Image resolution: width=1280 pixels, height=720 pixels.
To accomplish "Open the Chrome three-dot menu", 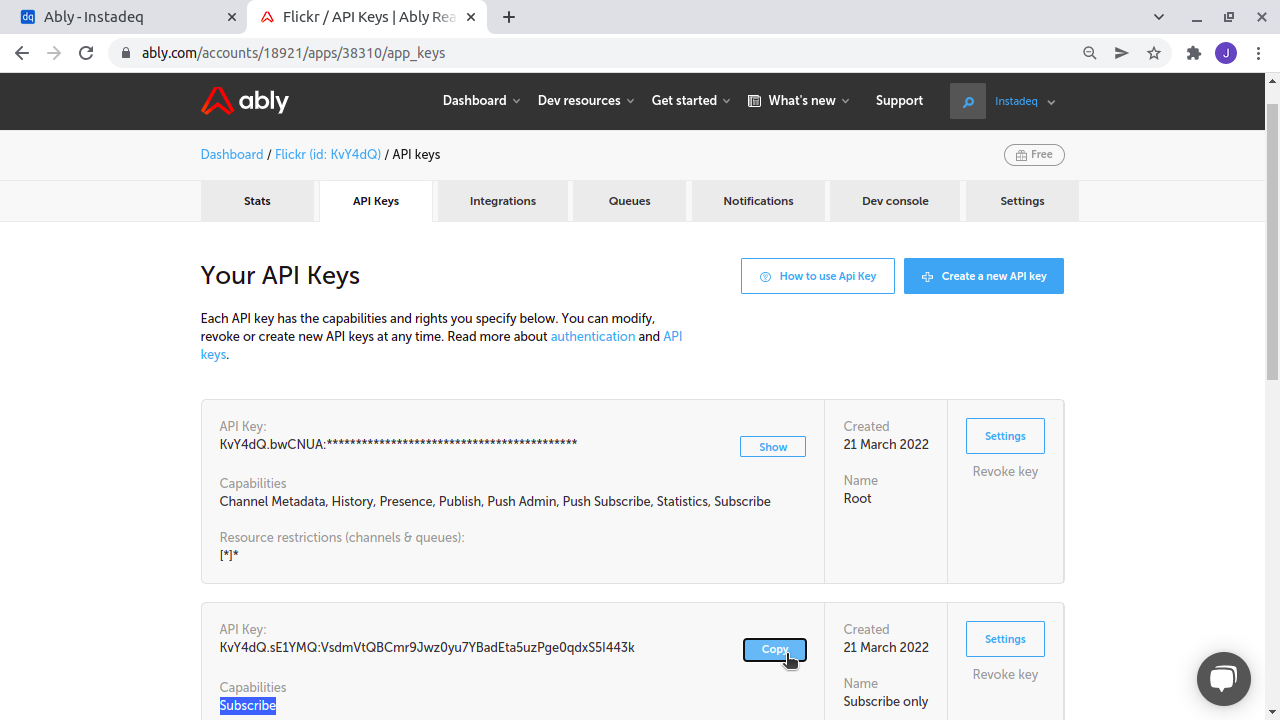I will click(1258, 53).
